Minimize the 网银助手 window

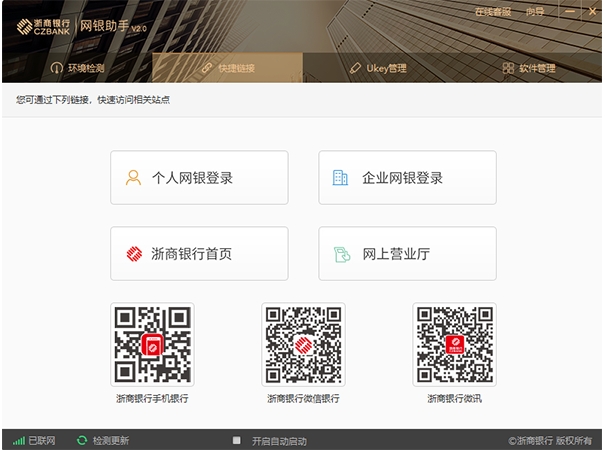pos(570,12)
